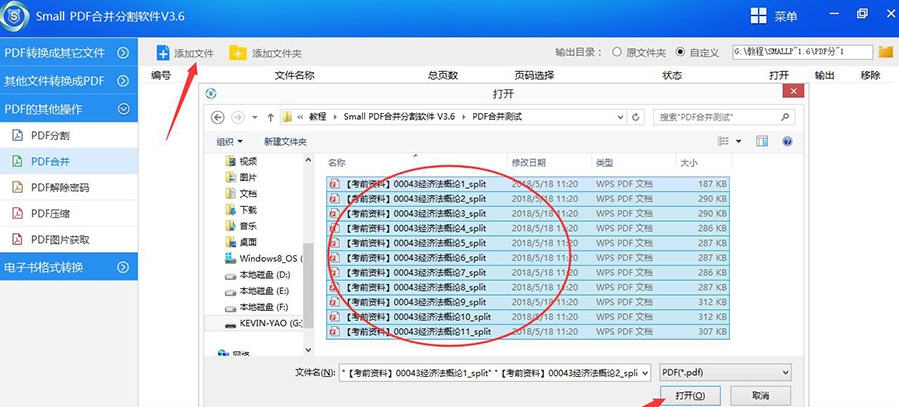Select 桌面 folder in navigation pane

tap(241, 242)
